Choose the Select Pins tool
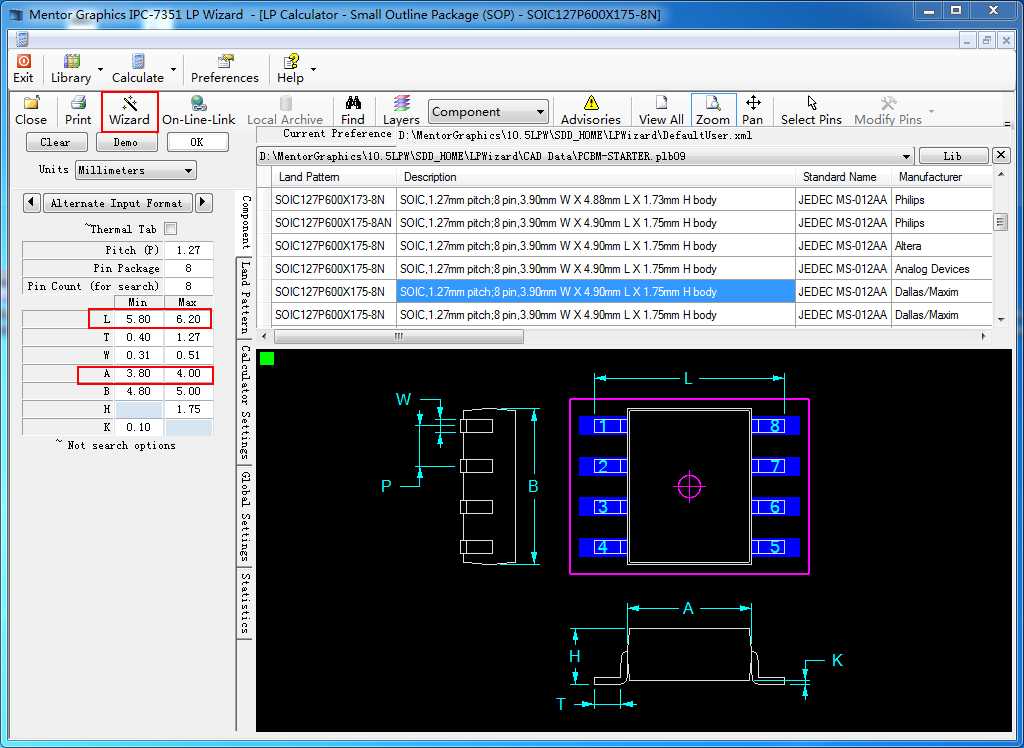This screenshot has width=1024, height=748. (x=811, y=111)
